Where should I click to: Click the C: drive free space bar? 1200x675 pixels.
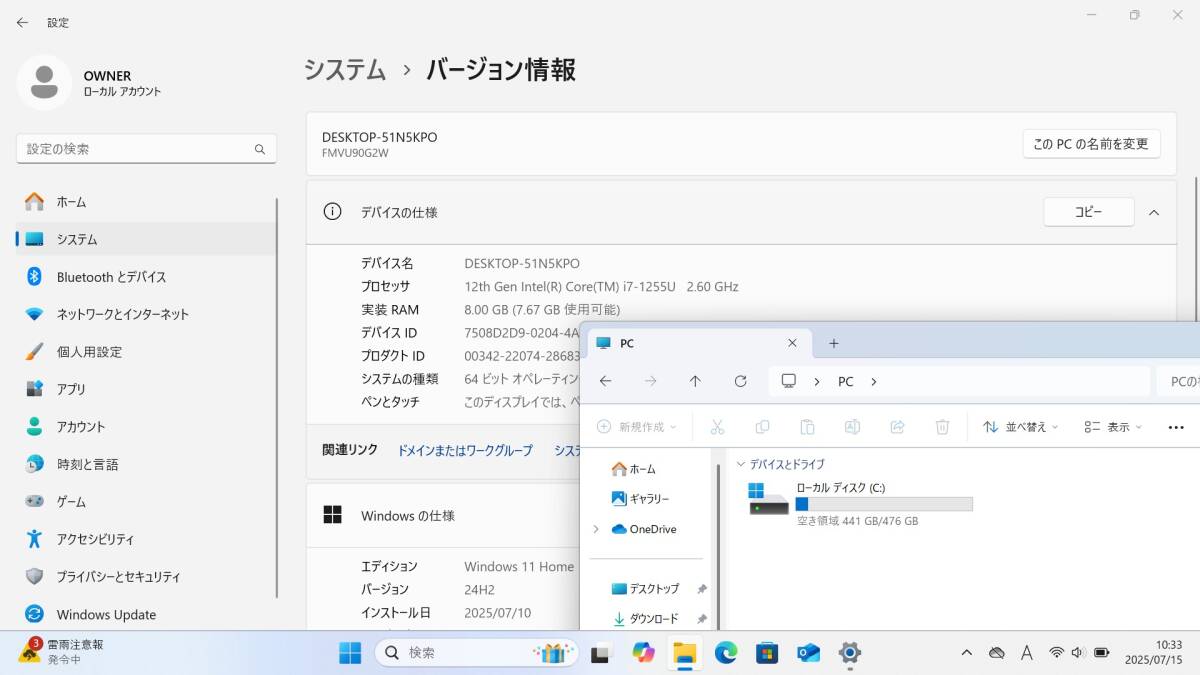pos(884,504)
